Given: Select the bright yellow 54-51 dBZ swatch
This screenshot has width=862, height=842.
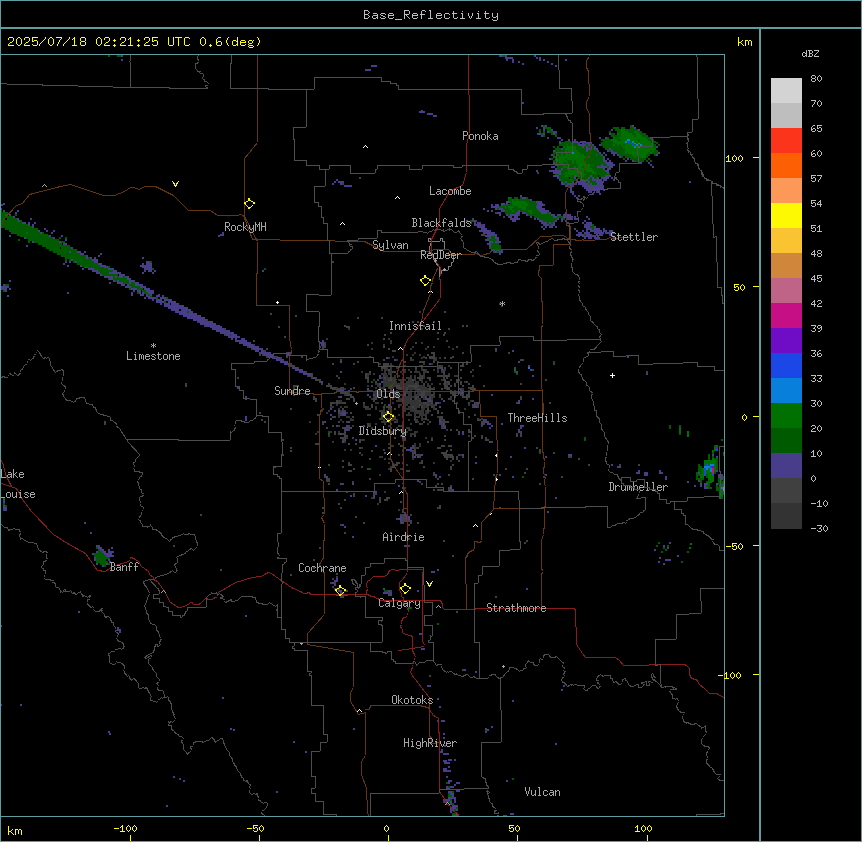Looking at the screenshot, I should click(x=786, y=215).
